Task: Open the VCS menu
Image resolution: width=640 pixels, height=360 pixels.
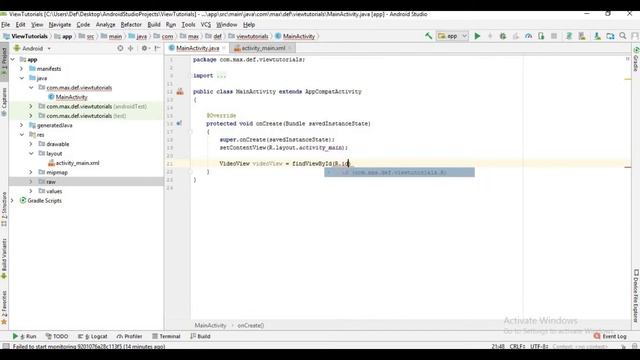Action: (x=206, y=24)
